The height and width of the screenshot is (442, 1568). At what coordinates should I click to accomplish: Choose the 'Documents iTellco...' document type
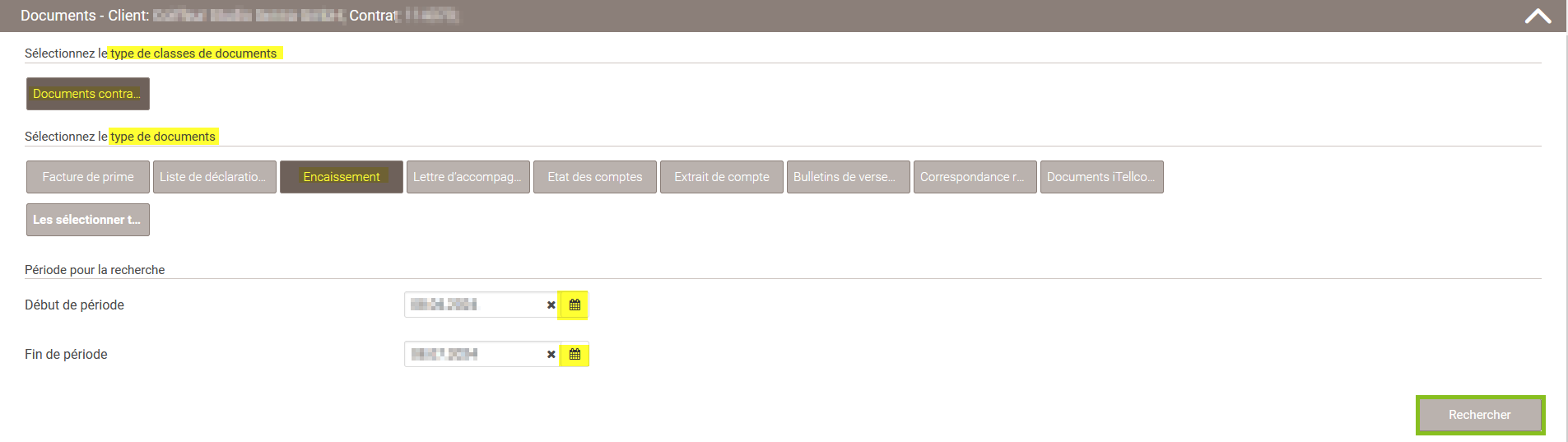pyautogui.click(x=1102, y=177)
